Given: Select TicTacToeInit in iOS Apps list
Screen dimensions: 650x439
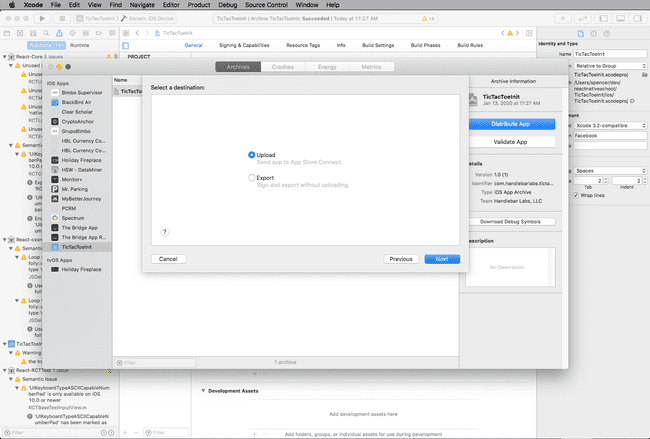Looking at the screenshot, I should pos(77,247).
